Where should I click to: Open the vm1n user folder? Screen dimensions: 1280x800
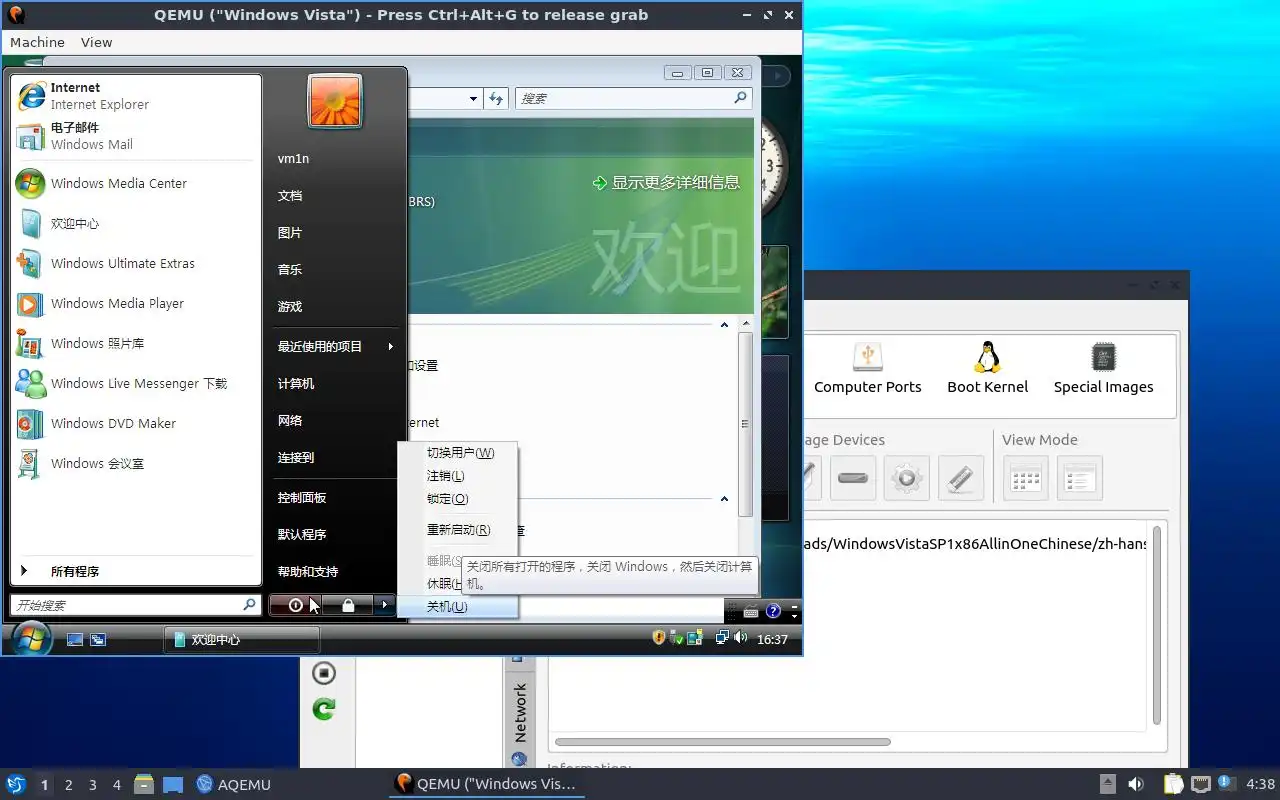(x=336, y=159)
